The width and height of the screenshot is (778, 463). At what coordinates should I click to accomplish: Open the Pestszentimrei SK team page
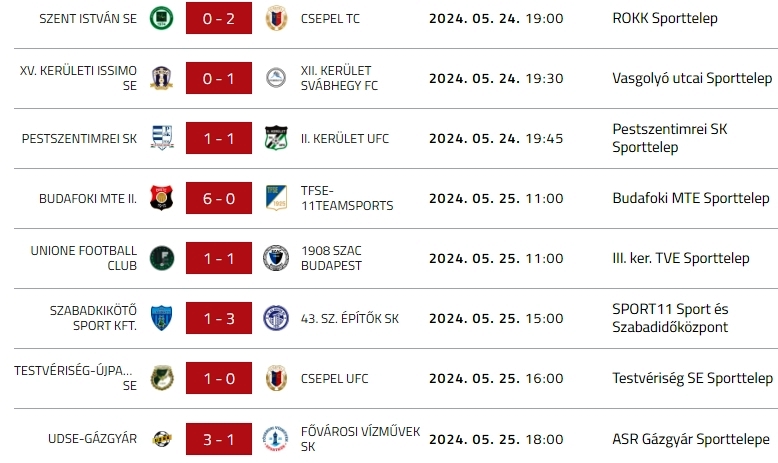(x=79, y=138)
